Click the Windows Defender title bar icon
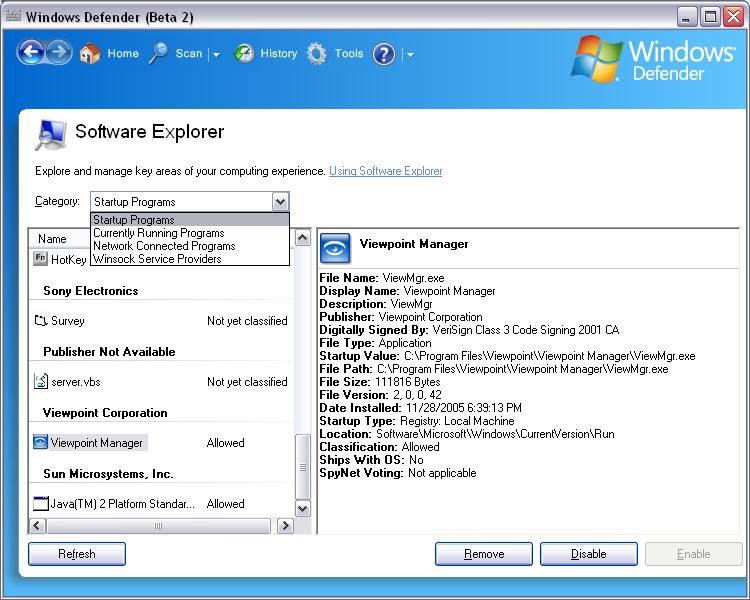Viewport: 750px width, 600px height. 13,16
